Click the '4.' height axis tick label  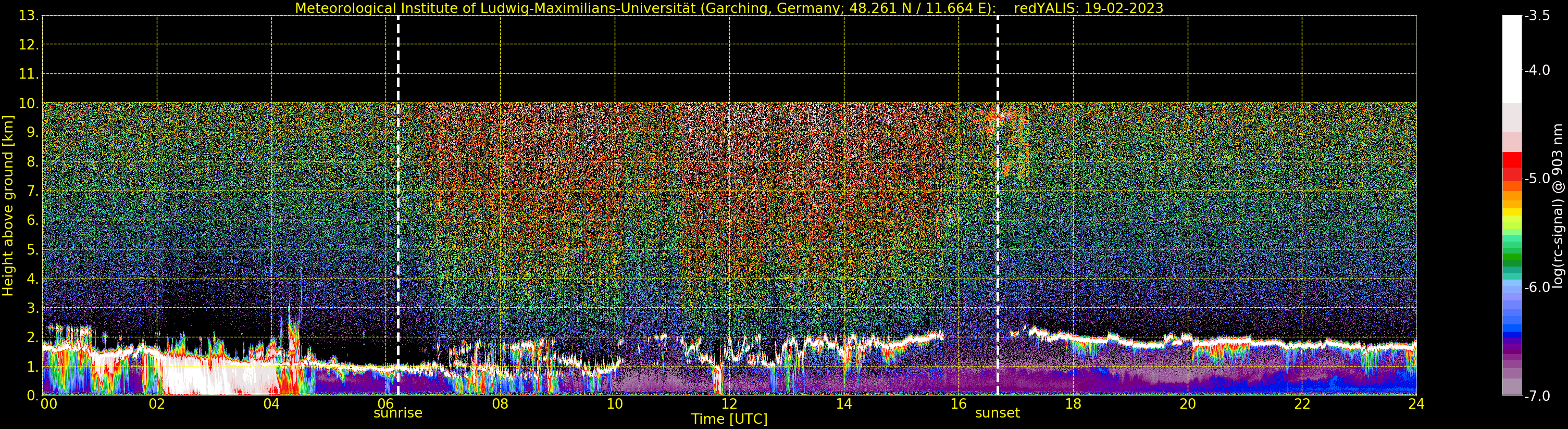coord(32,279)
